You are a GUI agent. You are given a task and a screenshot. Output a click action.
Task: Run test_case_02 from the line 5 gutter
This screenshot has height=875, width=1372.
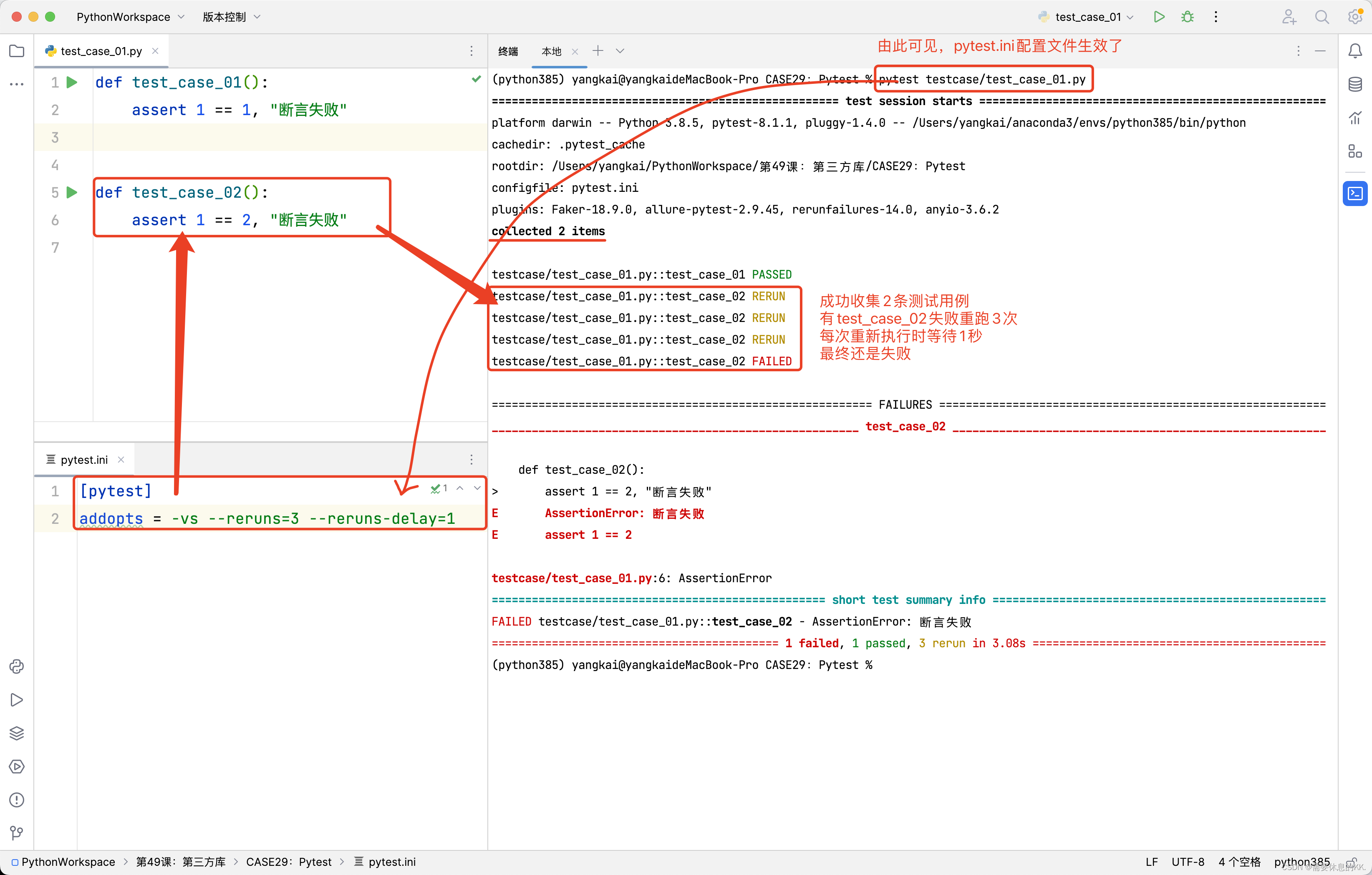pyautogui.click(x=72, y=192)
